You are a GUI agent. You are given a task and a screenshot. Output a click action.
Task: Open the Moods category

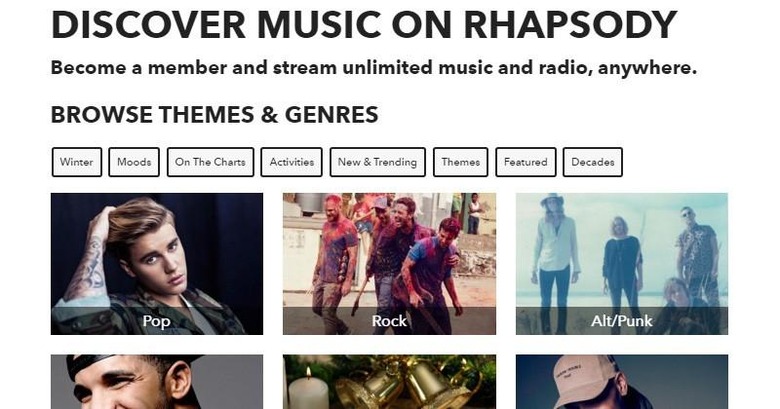coord(134,162)
